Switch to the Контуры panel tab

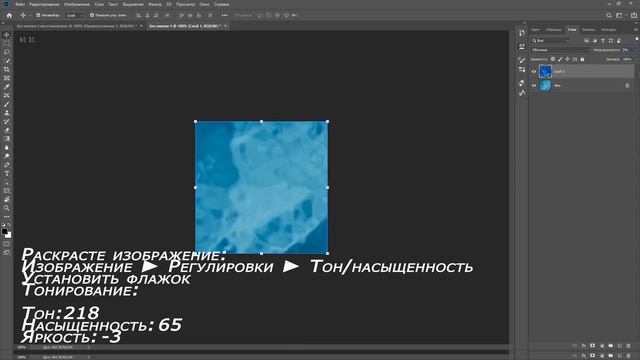tap(608, 29)
